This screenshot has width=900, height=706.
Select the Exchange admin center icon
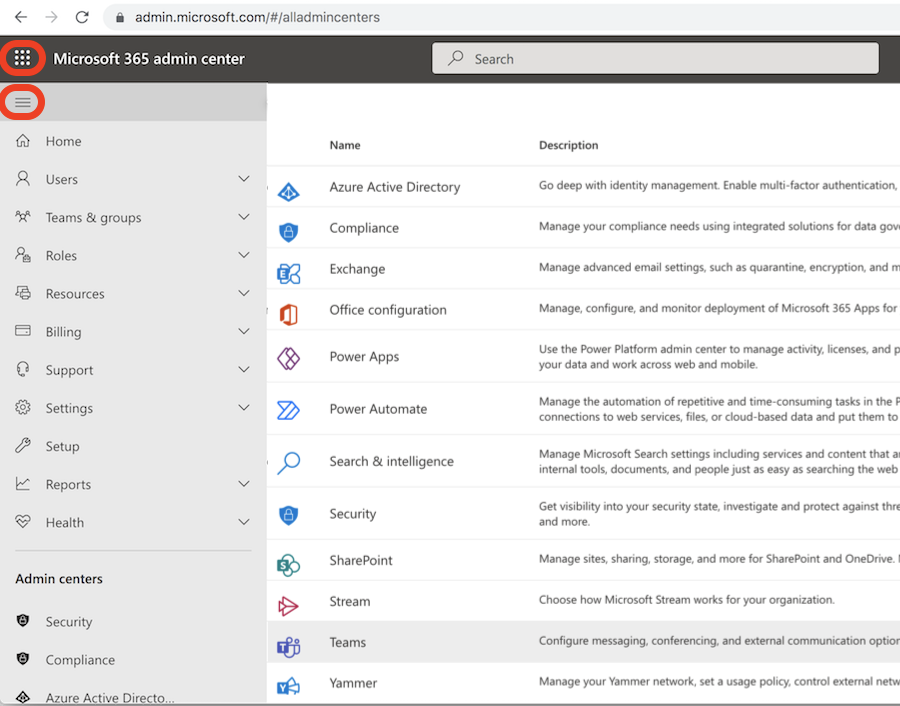tap(289, 269)
